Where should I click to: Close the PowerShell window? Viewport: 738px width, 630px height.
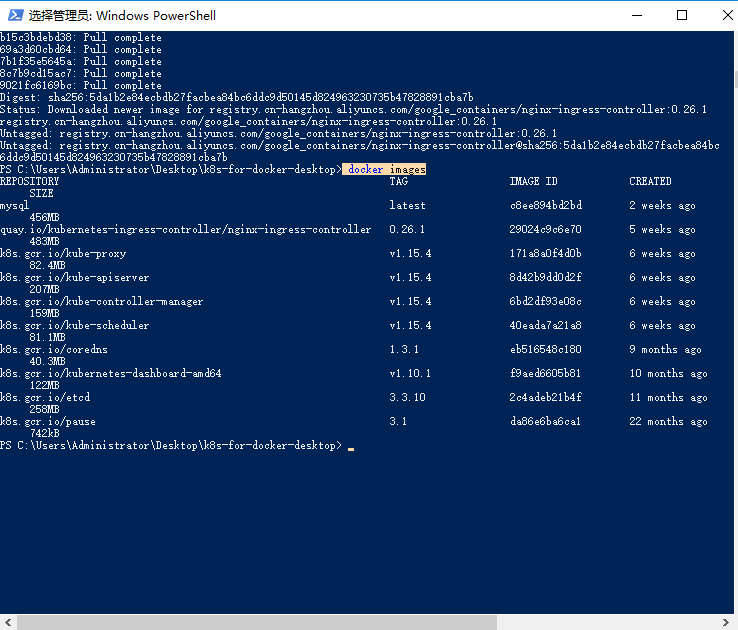coord(727,16)
